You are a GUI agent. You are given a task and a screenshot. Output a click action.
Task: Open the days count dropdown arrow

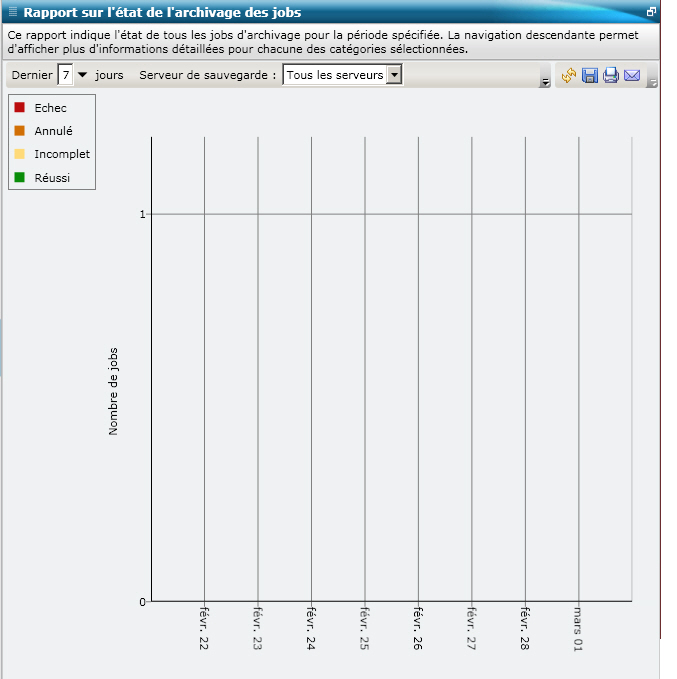click(82, 75)
